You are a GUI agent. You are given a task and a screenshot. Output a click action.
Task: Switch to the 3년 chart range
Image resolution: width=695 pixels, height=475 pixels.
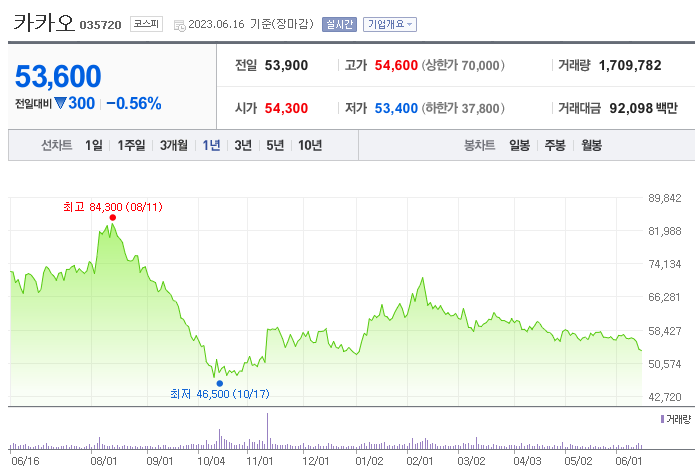(x=243, y=145)
